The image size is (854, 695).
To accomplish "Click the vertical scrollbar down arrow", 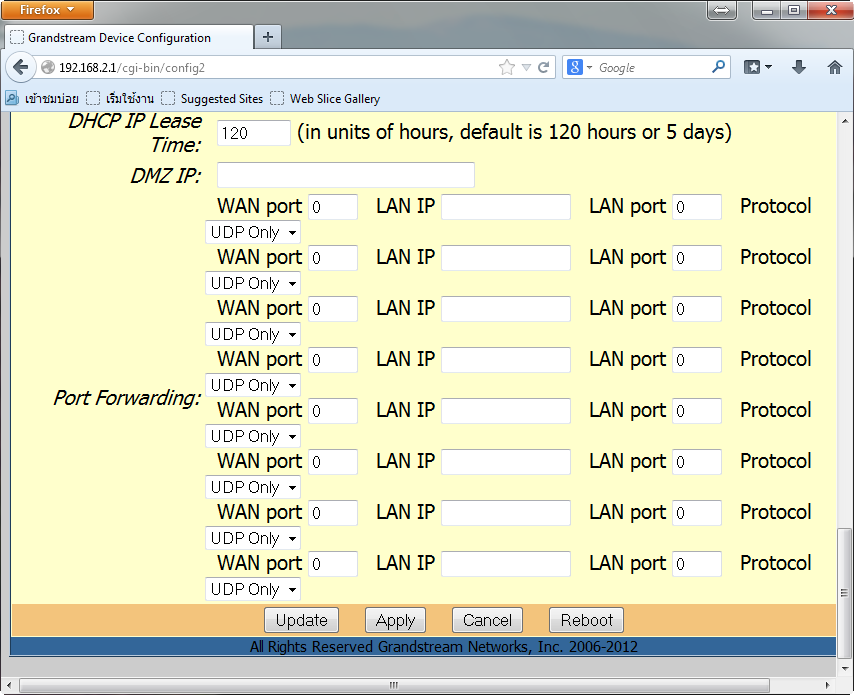I will pos(845,668).
